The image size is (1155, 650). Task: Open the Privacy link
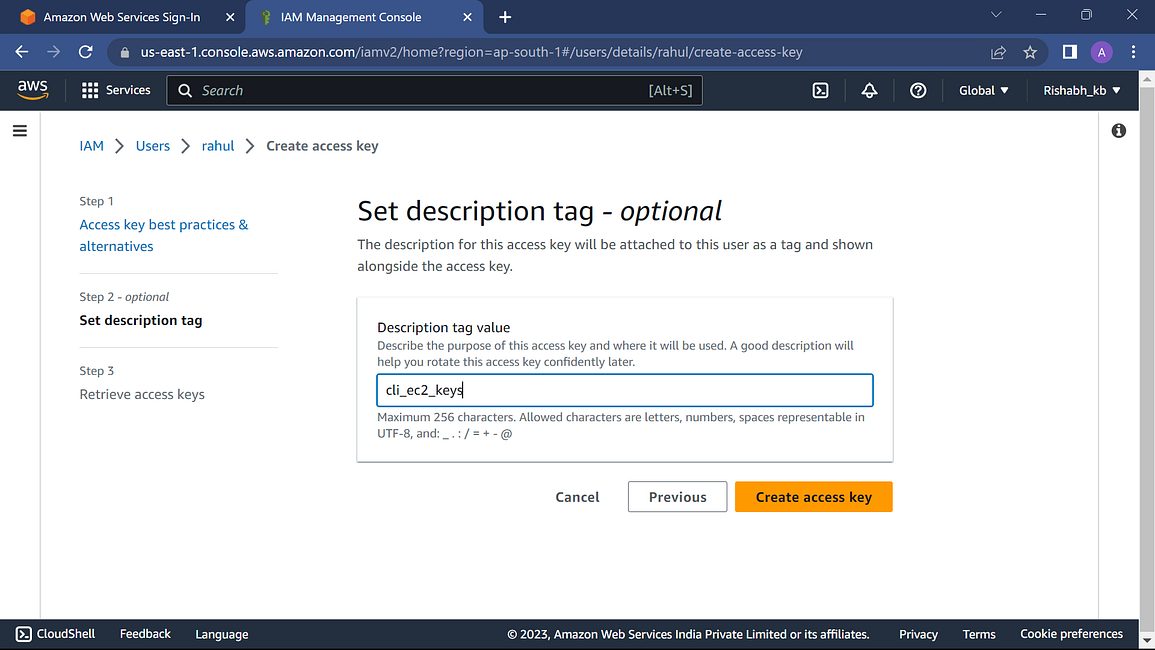919,634
